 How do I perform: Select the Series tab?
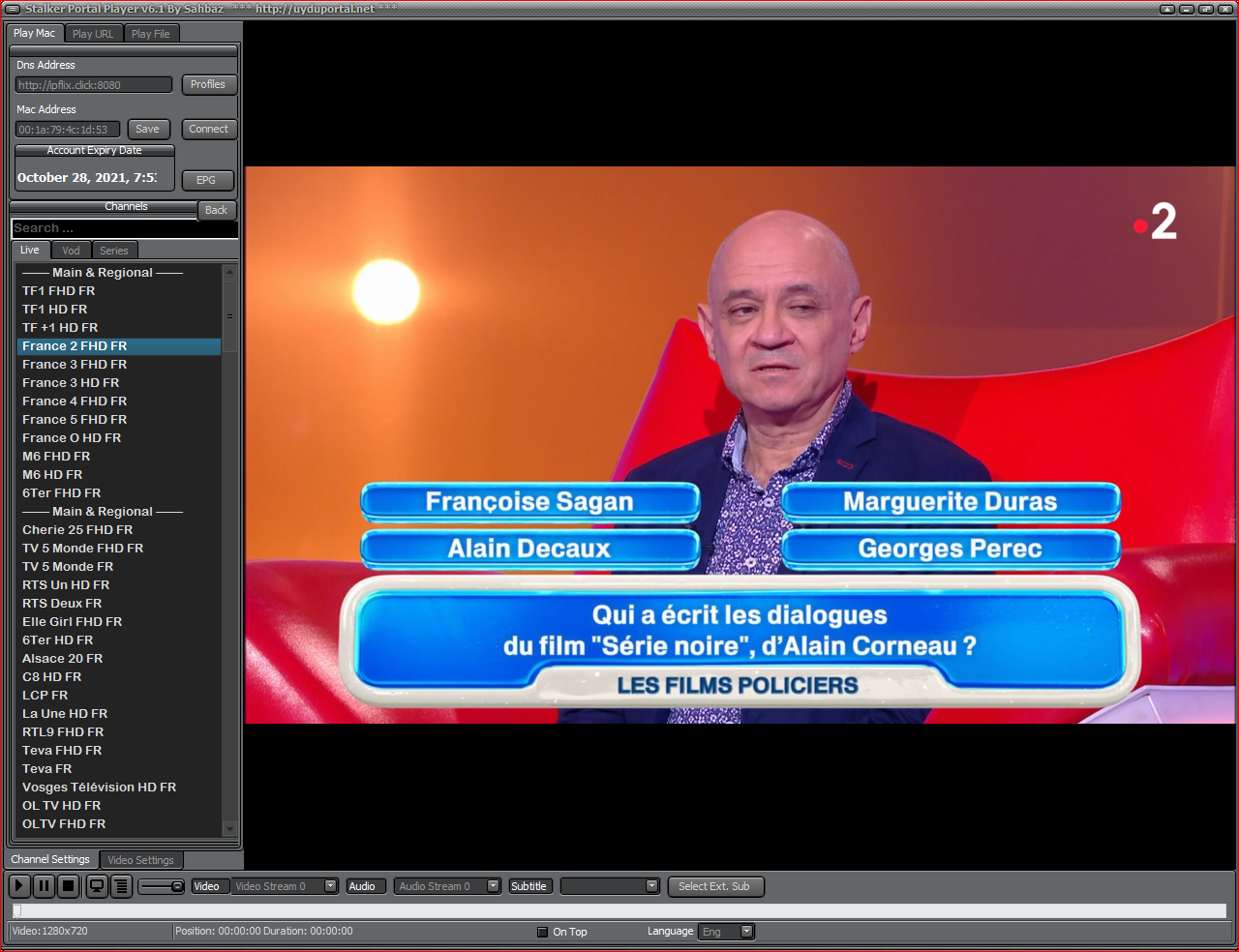[x=114, y=251]
